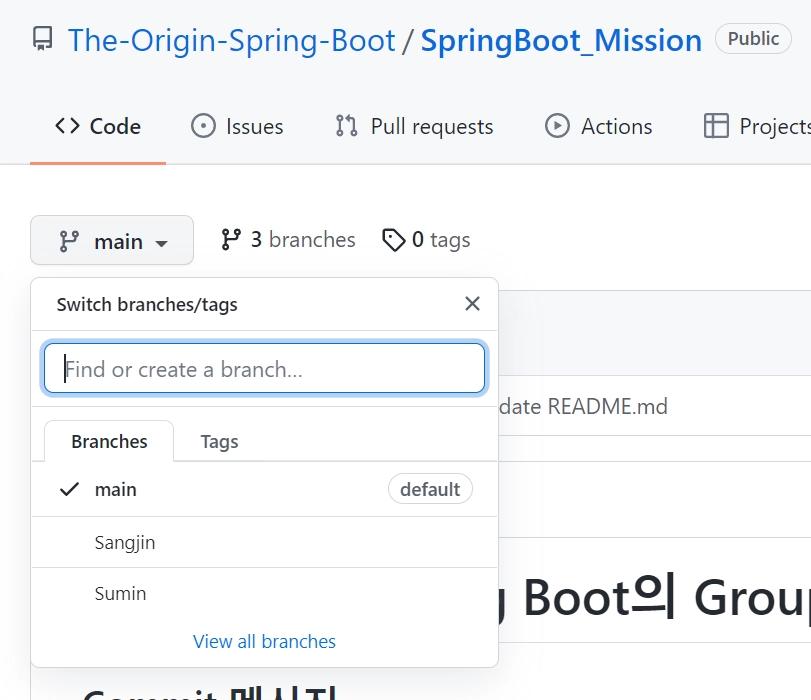
Task: Open the SpringBoot_Mission repository link
Action: pos(561,40)
